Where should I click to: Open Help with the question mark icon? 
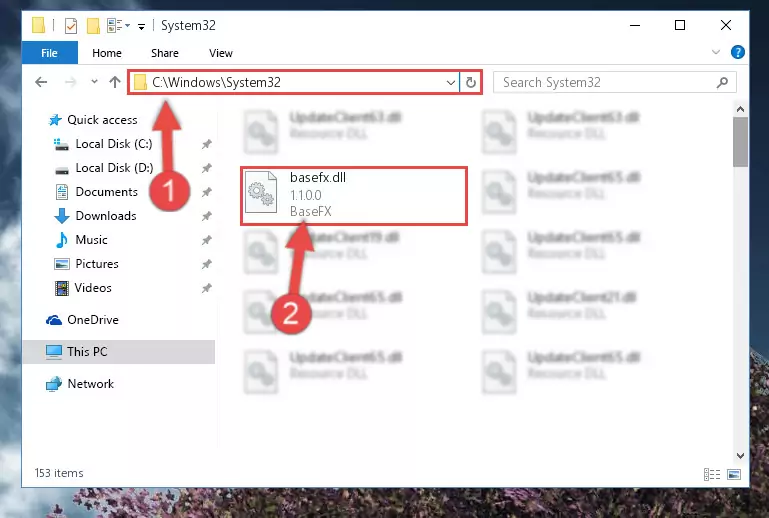[x=737, y=52]
